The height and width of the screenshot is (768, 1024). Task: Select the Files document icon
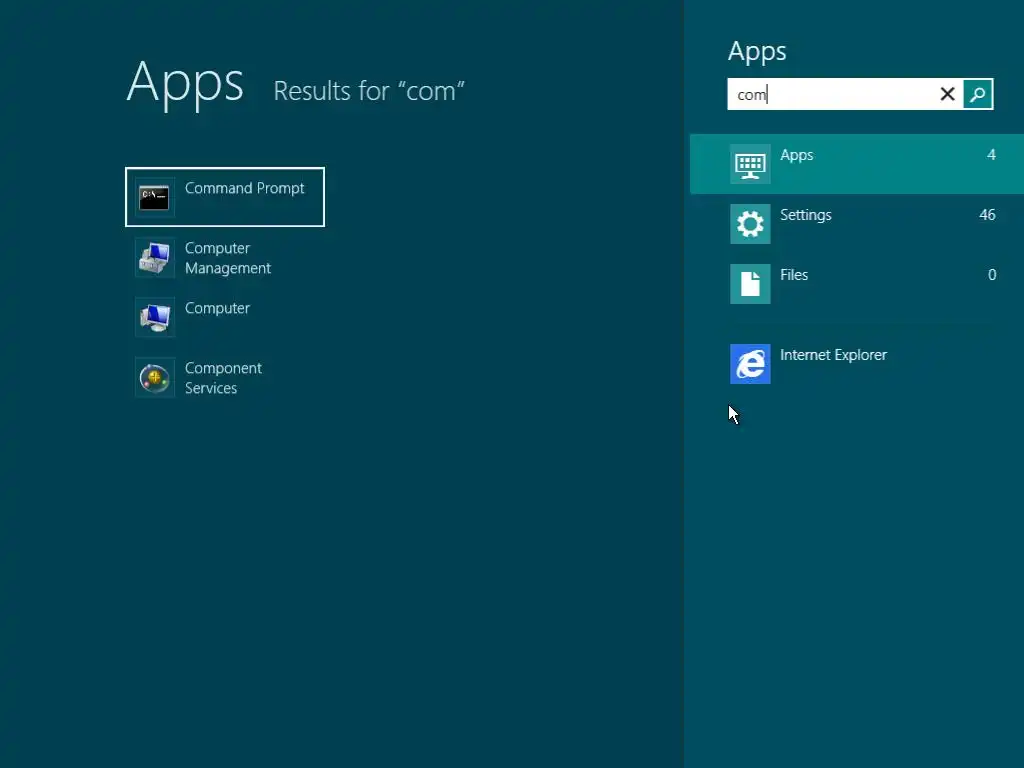point(750,284)
